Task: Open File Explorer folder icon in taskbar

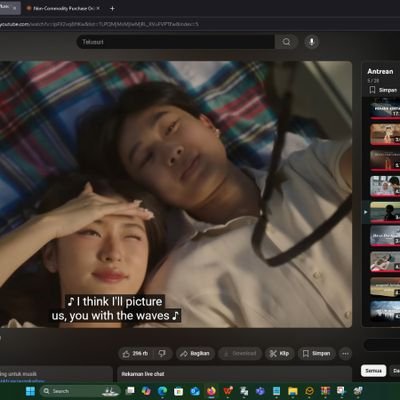Action: pos(293,391)
